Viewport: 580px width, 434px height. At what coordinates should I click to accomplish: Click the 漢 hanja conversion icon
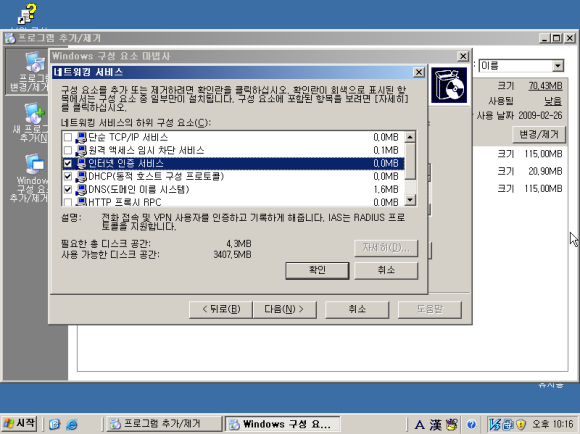(x=435, y=424)
